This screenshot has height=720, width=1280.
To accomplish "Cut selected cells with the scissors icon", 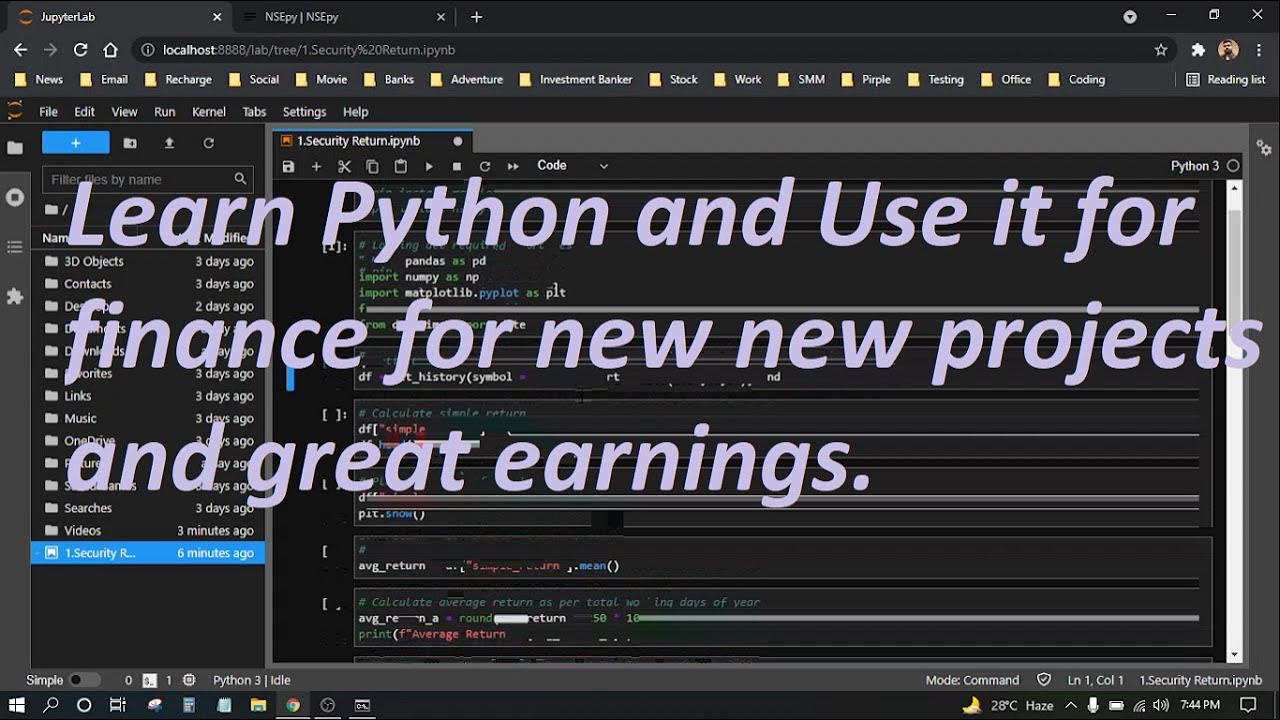I will (x=345, y=167).
